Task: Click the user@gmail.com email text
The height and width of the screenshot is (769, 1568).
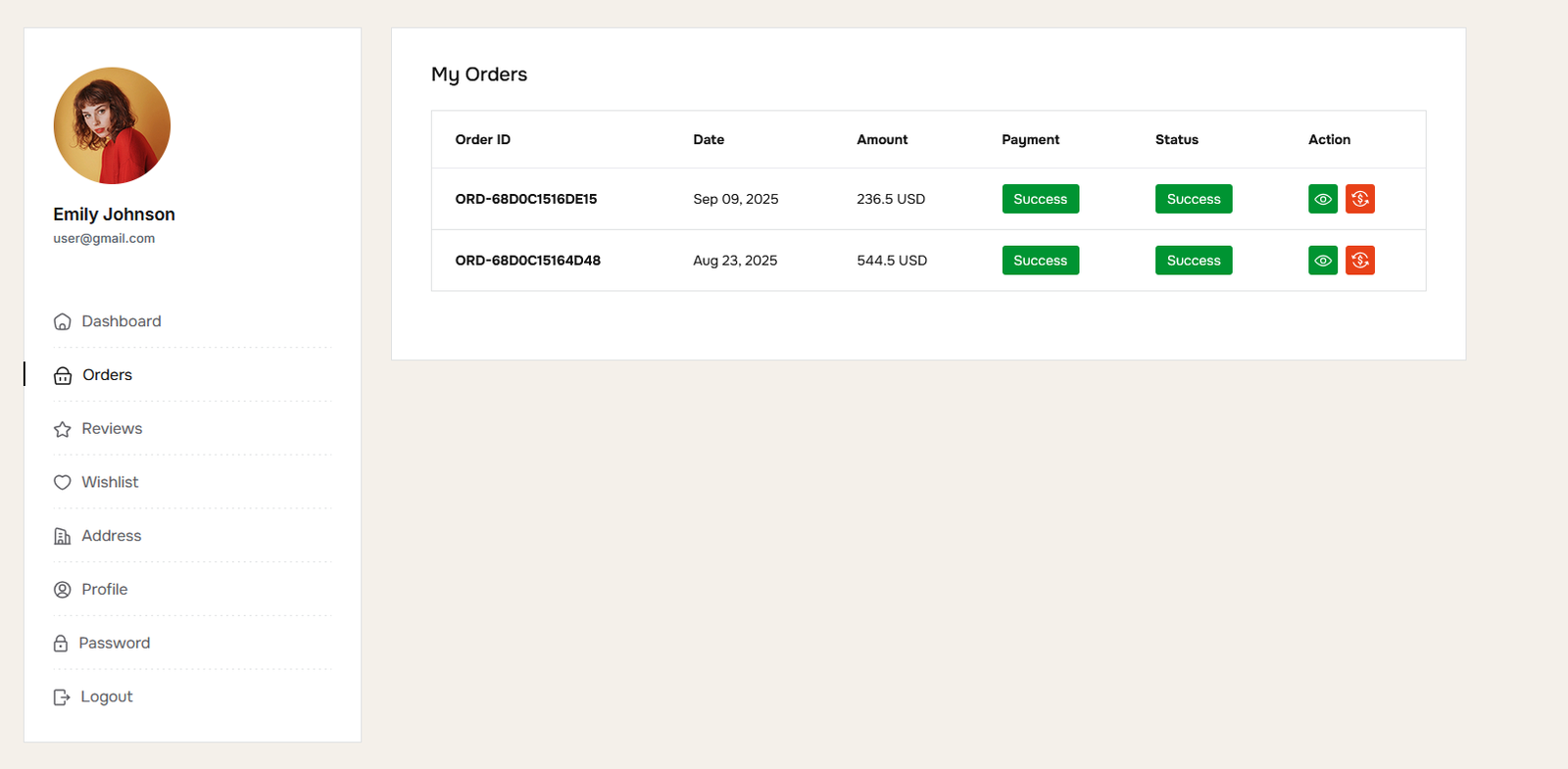Action: pos(104,238)
